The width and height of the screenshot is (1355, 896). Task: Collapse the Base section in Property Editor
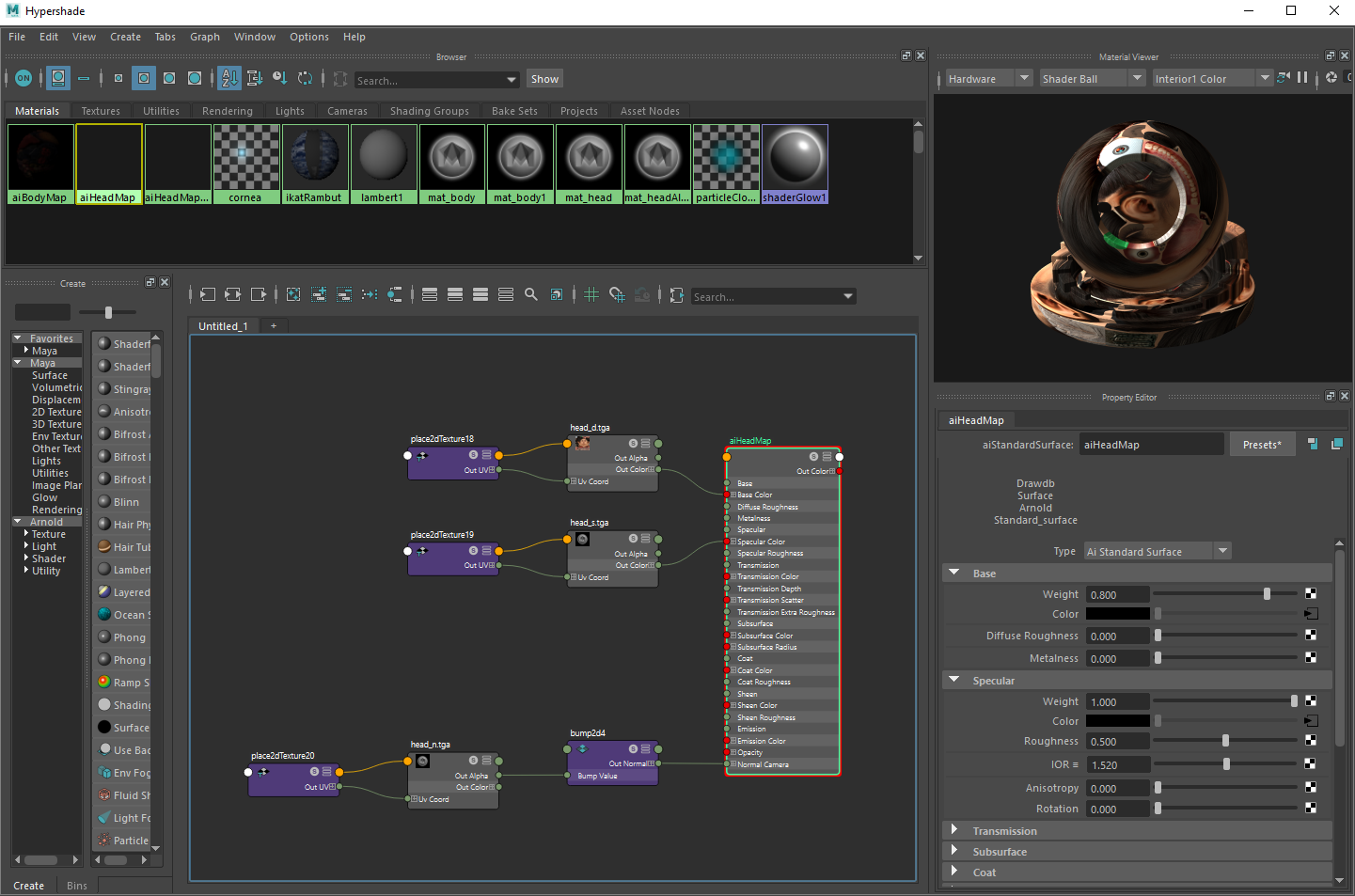pos(954,573)
